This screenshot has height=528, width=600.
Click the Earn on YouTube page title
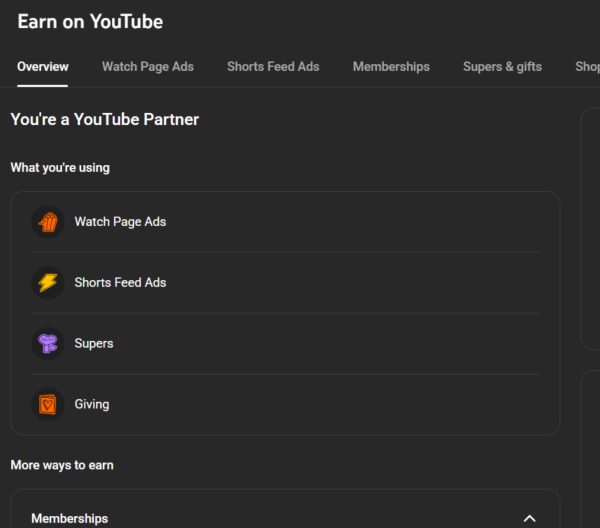pyautogui.click(x=90, y=21)
